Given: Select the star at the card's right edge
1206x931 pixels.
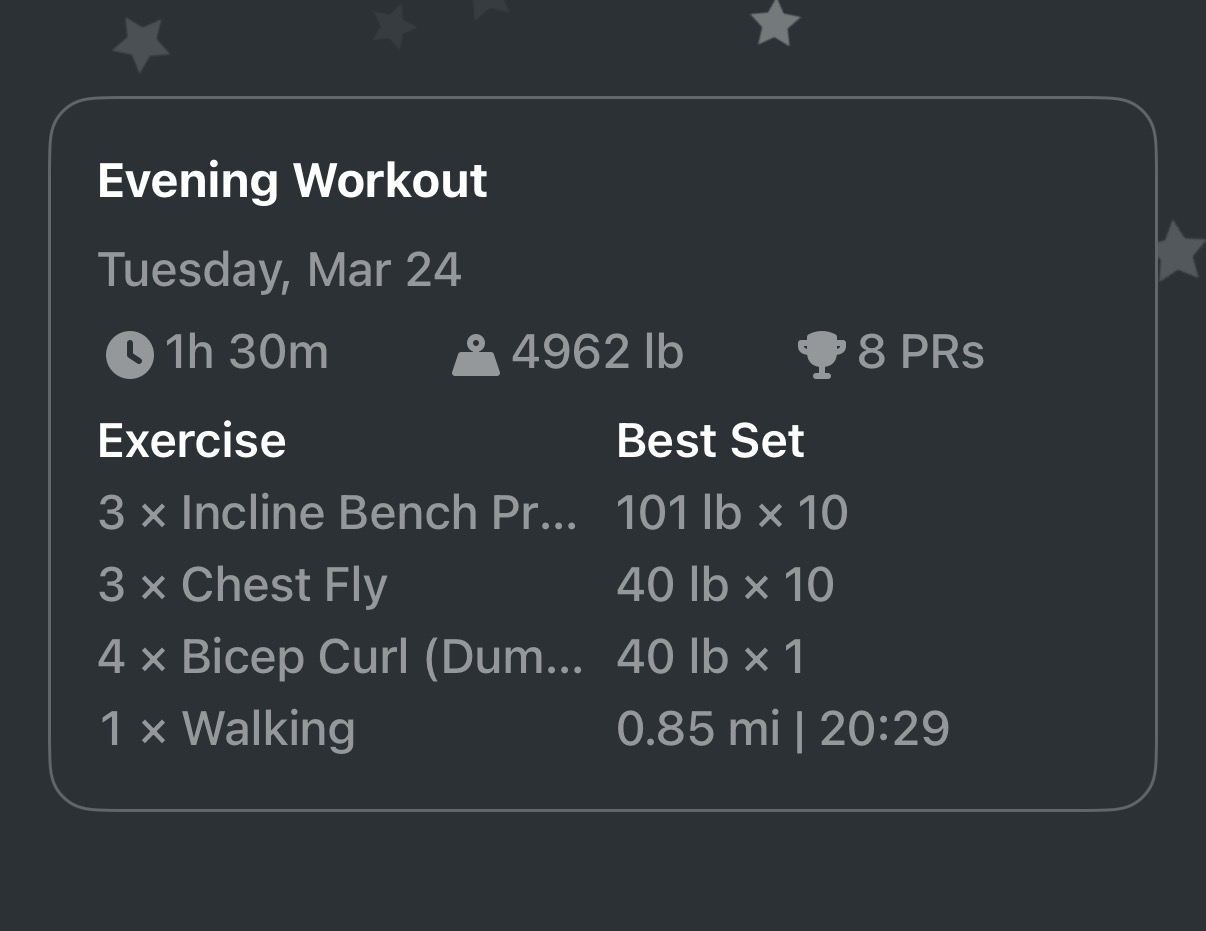Looking at the screenshot, I should click(1180, 250).
